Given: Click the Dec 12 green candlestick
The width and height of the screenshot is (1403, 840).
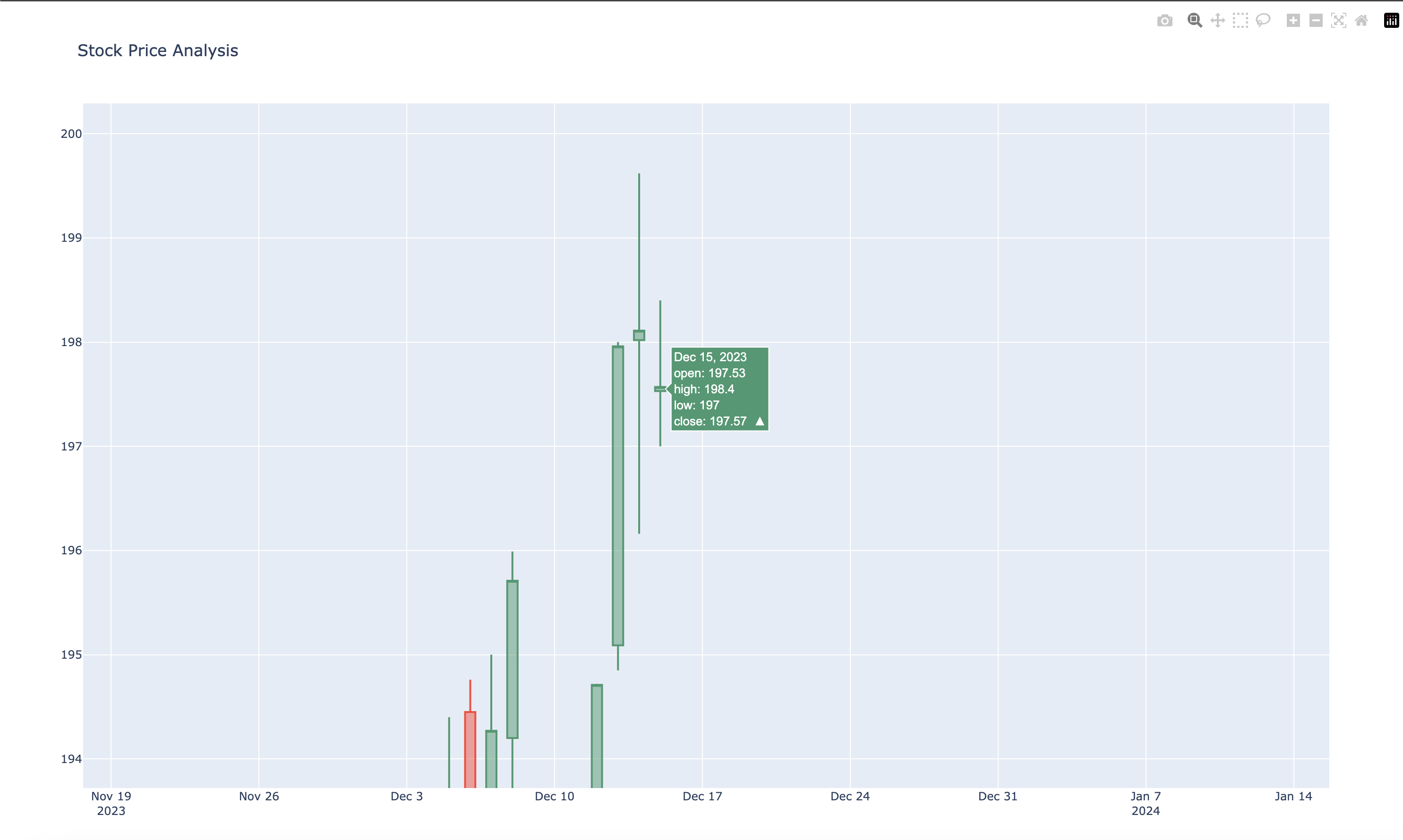Looking at the screenshot, I should tap(597, 736).
